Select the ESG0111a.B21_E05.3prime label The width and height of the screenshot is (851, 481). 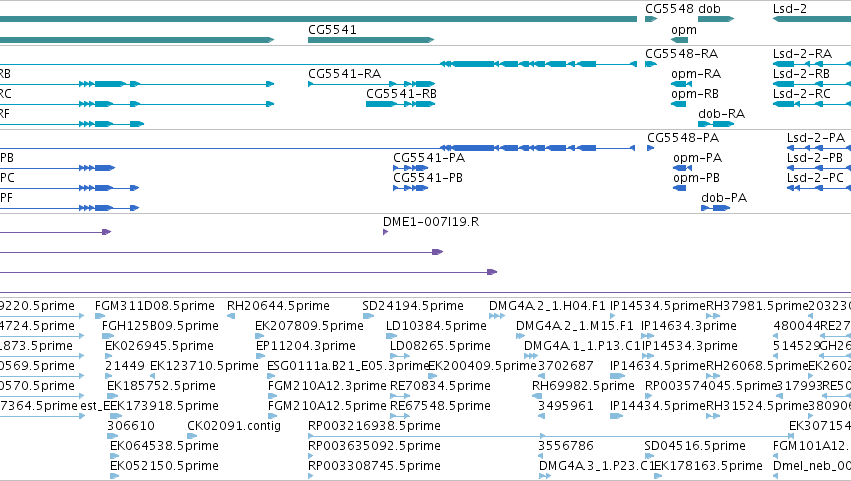349,366
